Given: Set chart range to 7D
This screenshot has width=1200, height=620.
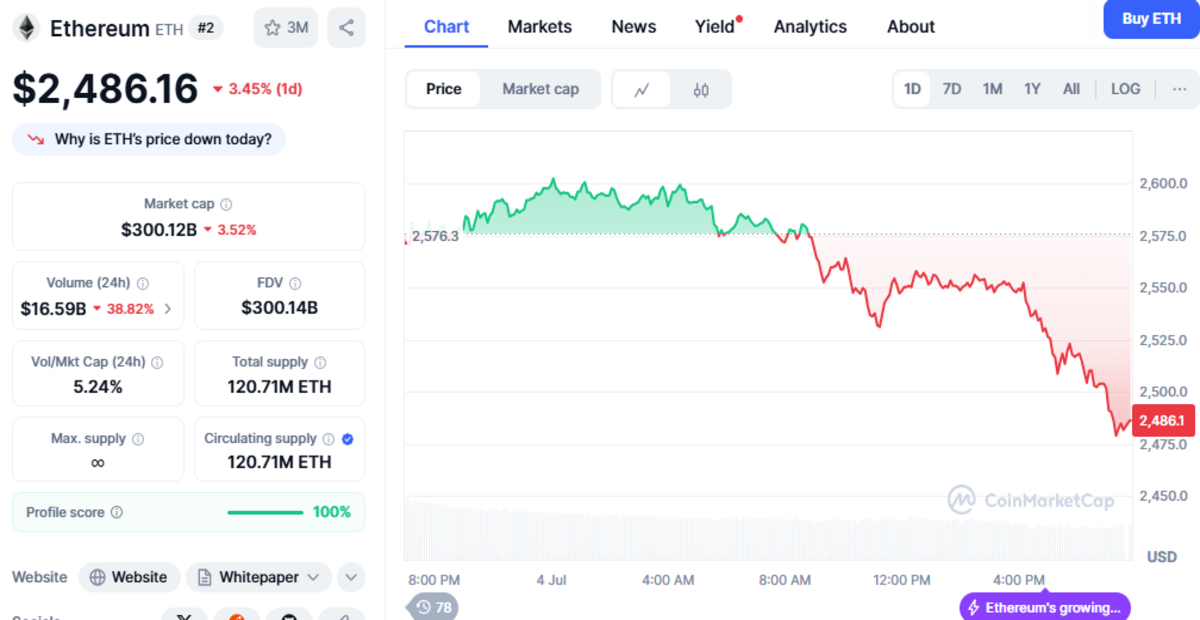Looking at the screenshot, I should pos(952,89).
